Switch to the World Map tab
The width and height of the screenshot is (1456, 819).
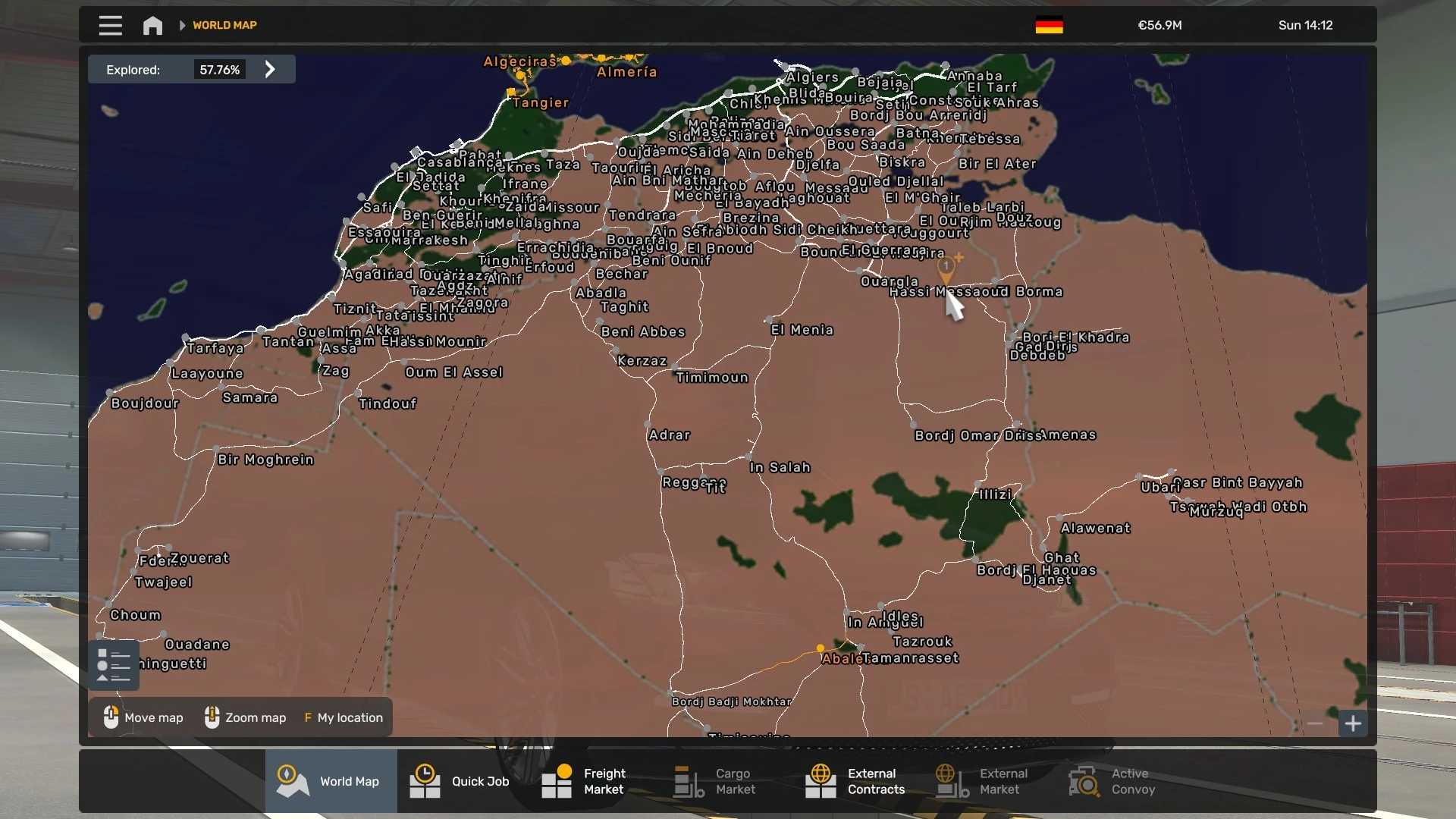pos(331,781)
